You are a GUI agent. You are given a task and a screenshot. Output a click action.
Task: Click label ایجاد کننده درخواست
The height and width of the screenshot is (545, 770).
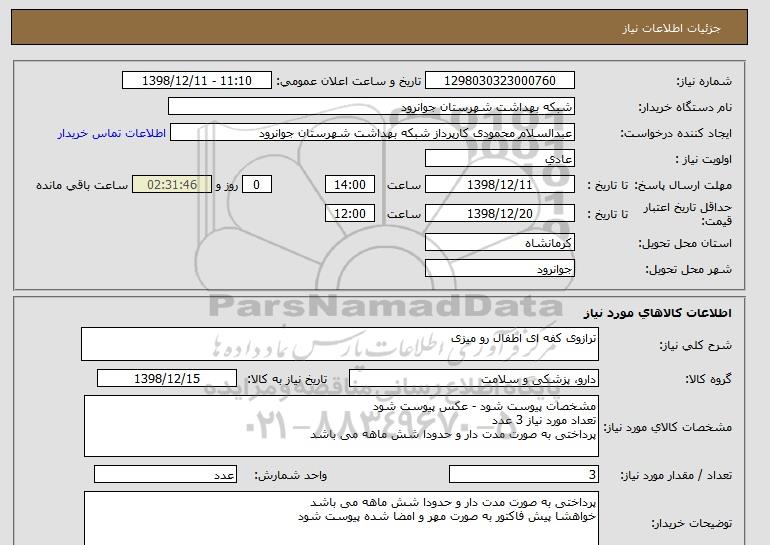coord(676,133)
